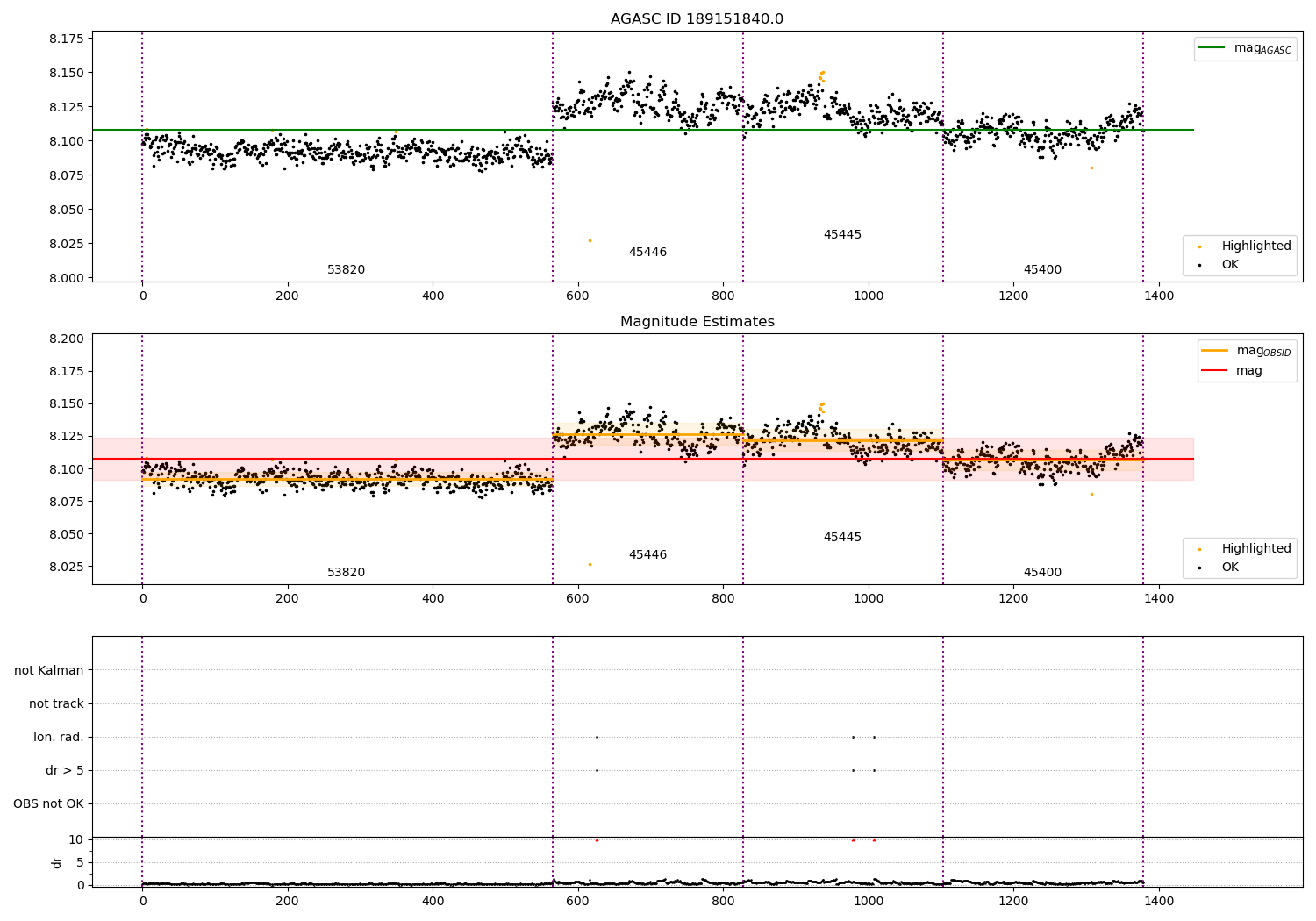
Task: Click the 1400 x-tick under the dr plot
Action: [1158, 901]
